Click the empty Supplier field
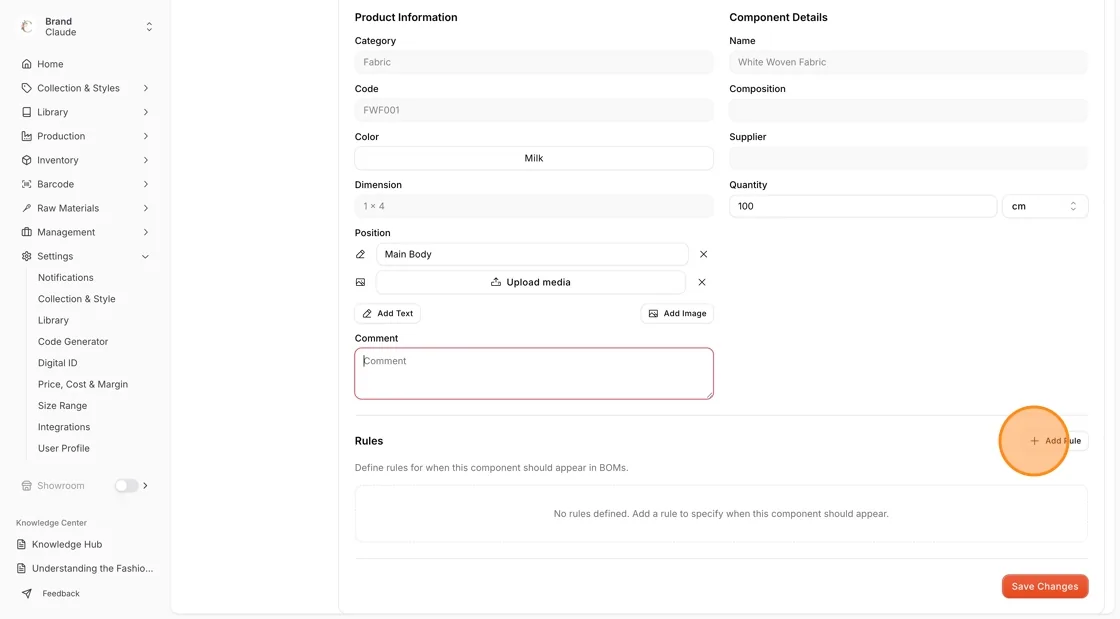The image size is (1120, 619). click(x=909, y=158)
